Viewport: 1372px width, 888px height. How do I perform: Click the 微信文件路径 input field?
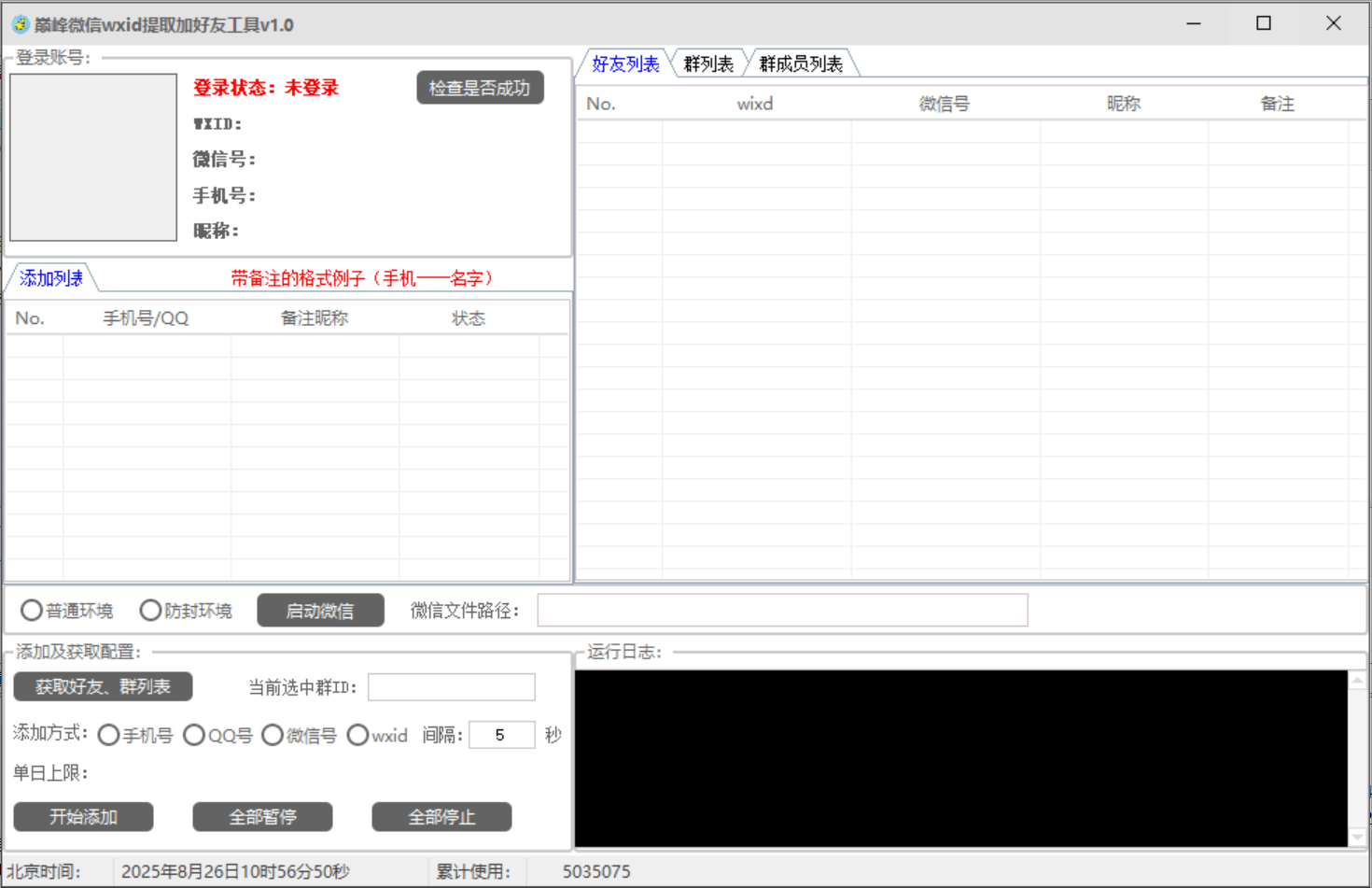pyautogui.click(x=782, y=611)
